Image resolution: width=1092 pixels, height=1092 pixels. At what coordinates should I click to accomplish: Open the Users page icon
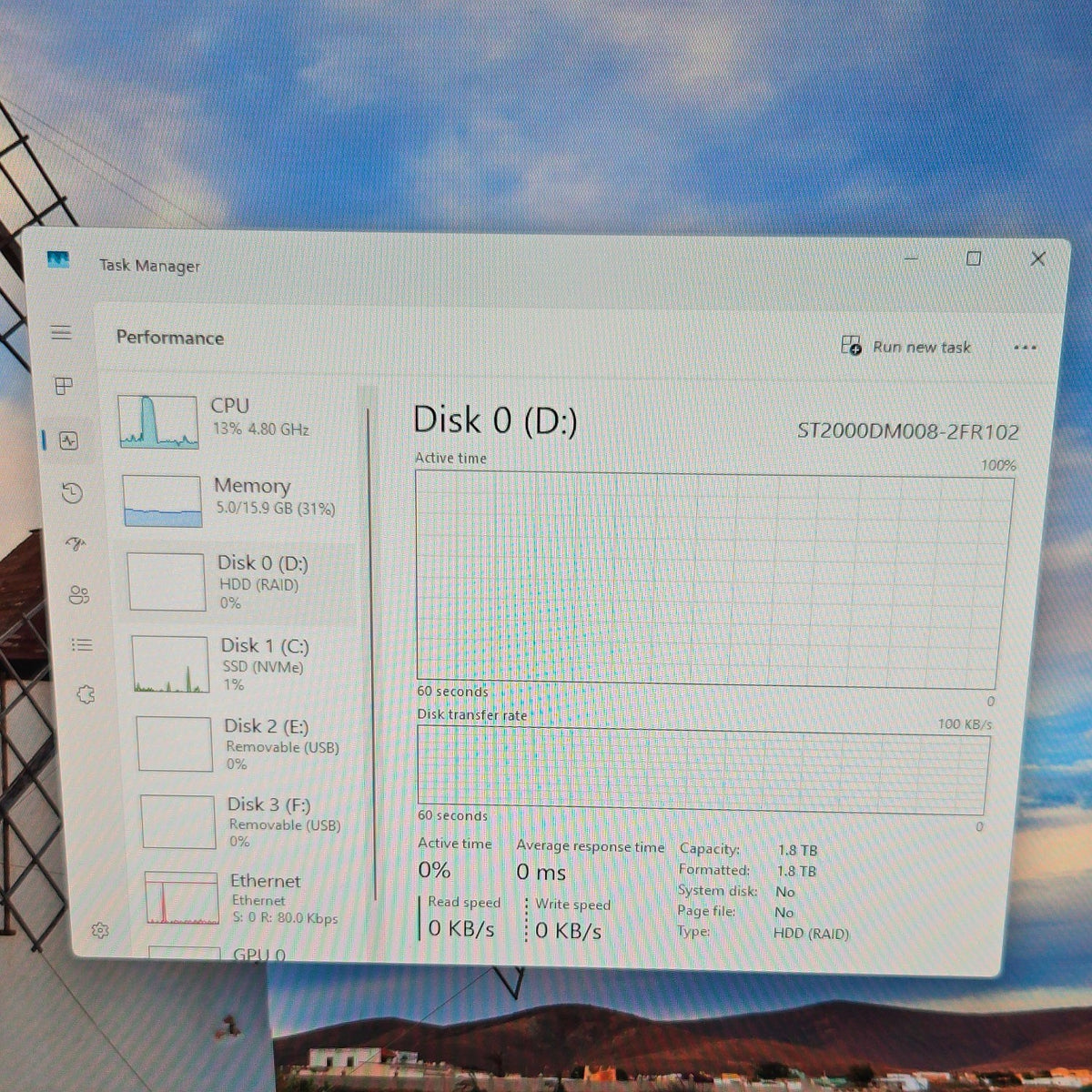tap(79, 595)
